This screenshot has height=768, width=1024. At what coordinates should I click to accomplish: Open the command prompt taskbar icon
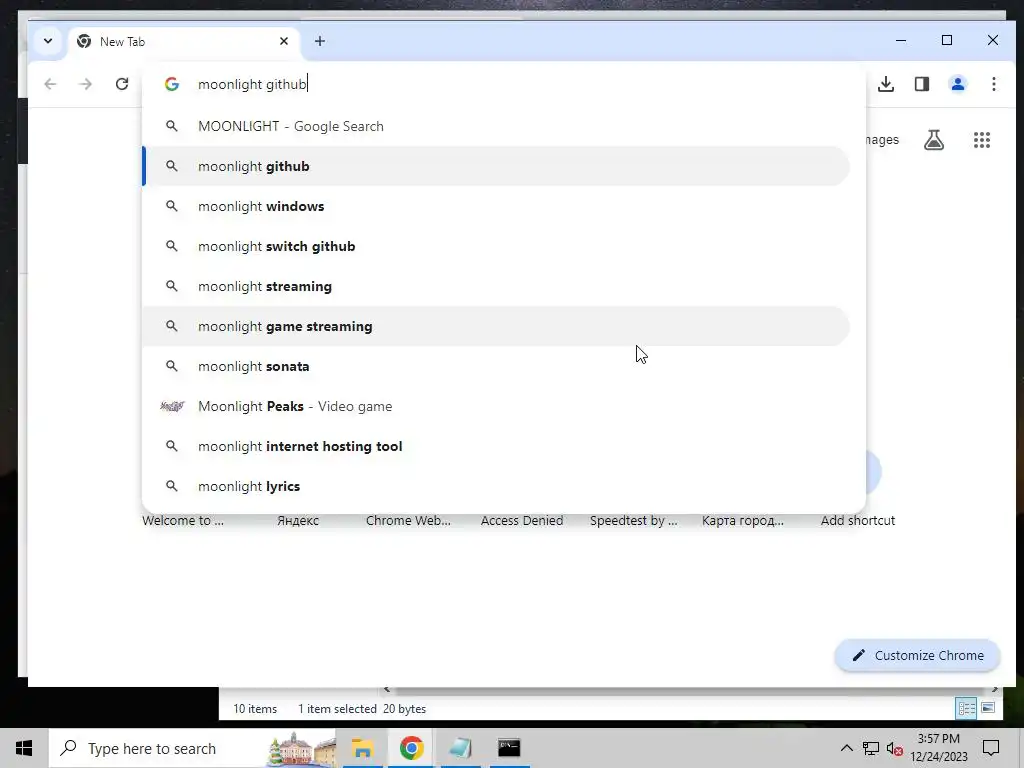(x=509, y=748)
